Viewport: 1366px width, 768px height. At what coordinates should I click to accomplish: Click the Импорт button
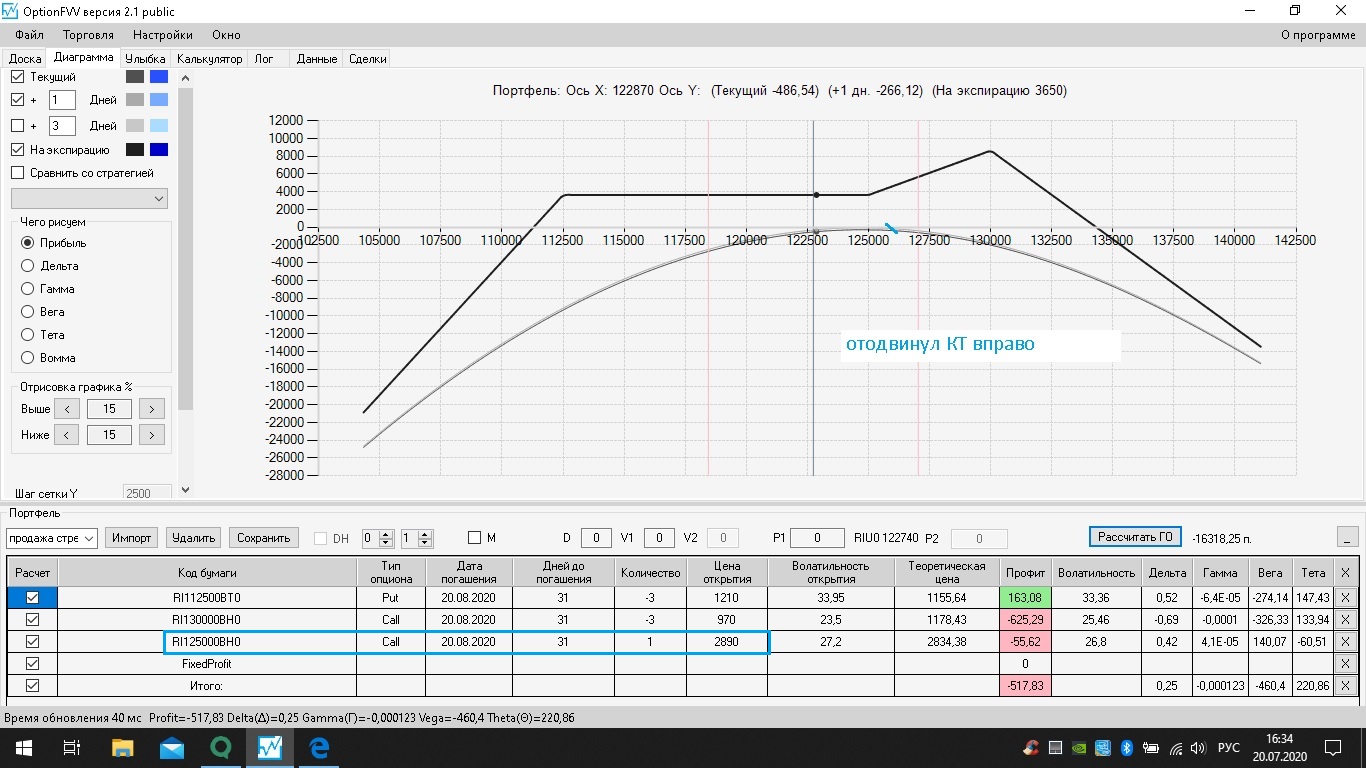point(132,538)
